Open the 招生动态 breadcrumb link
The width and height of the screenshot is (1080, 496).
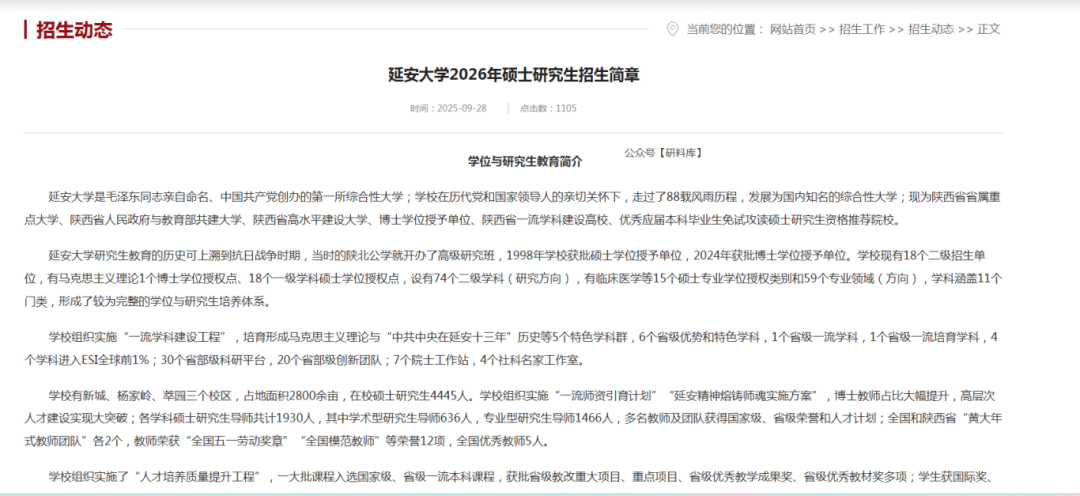(930, 29)
